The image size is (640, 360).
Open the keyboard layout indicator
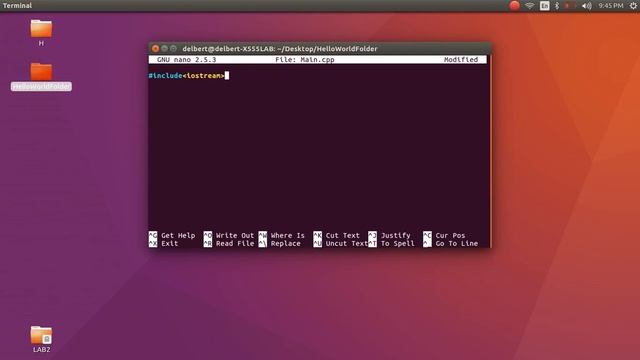(x=544, y=6)
